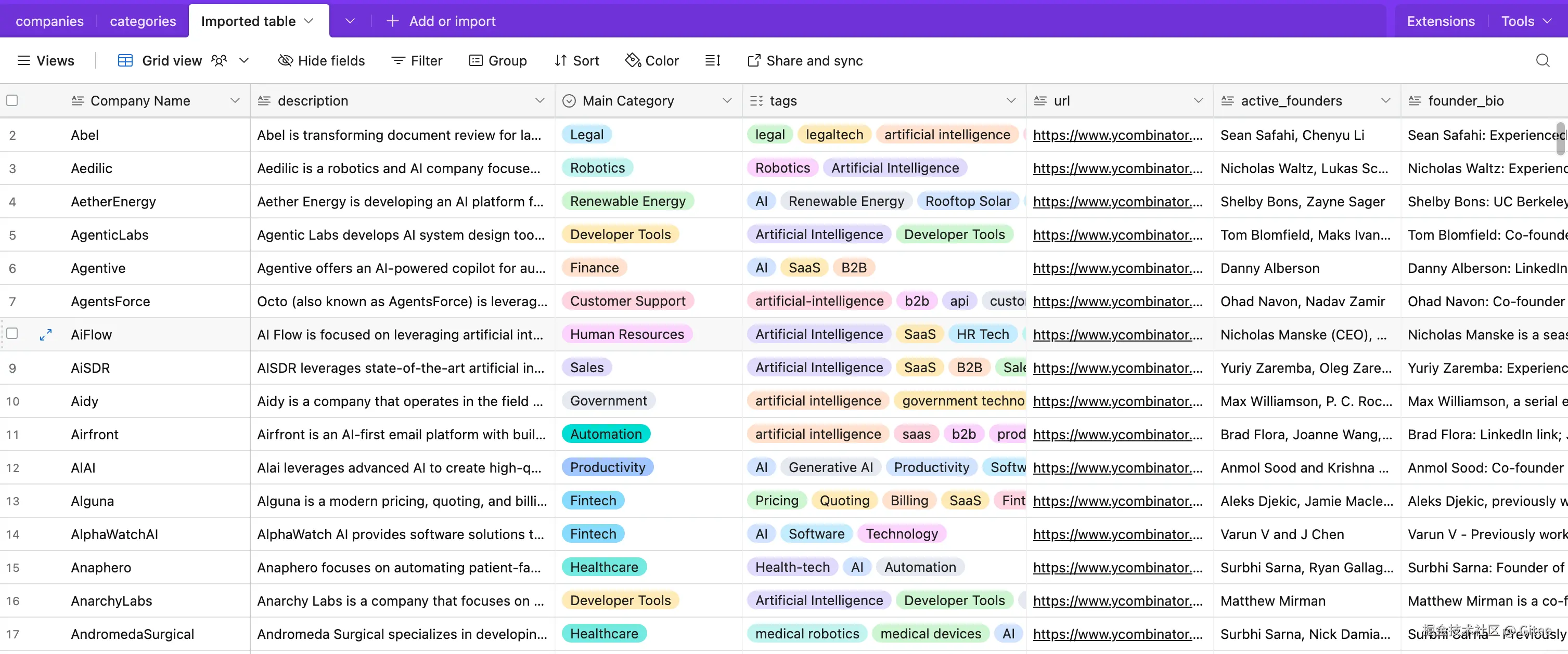Open Company Name column dropdown arrow
This screenshot has width=1568, height=654.
pyautogui.click(x=235, y=100)
